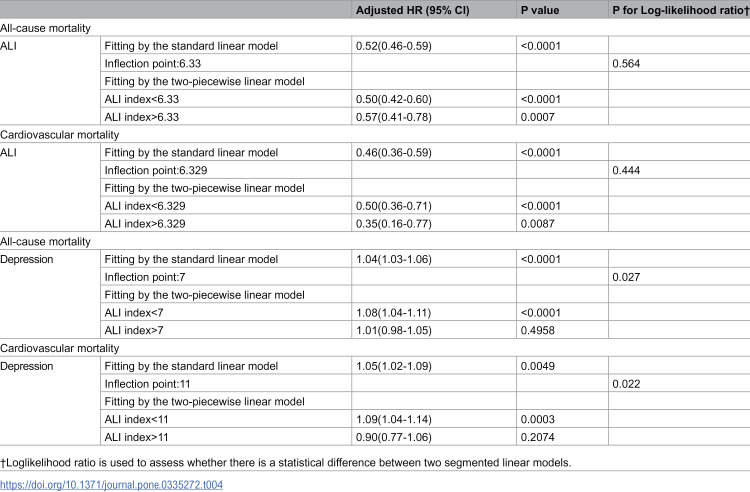
Task: Select the 0.52(0.46-0.59) hazard ratio cell
Action: click(394, 46)
